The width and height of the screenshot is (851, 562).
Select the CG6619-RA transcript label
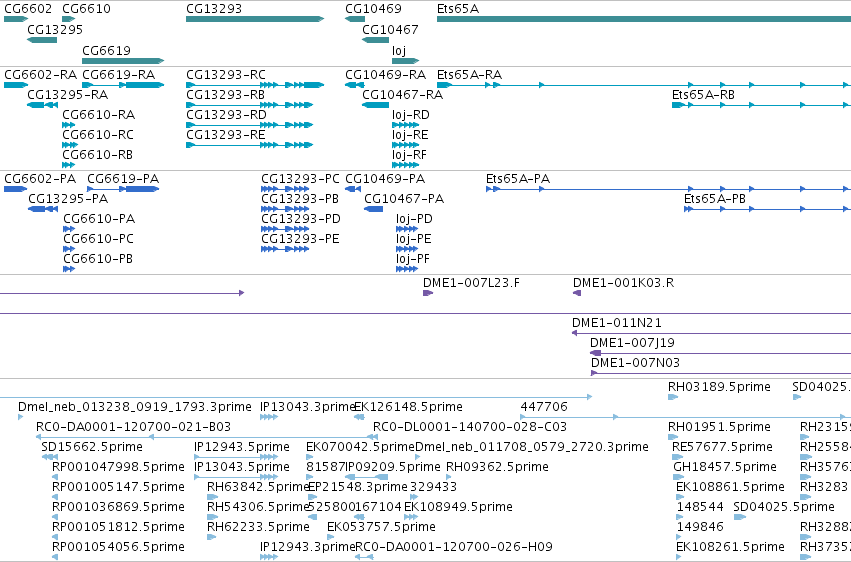point(118,74)
